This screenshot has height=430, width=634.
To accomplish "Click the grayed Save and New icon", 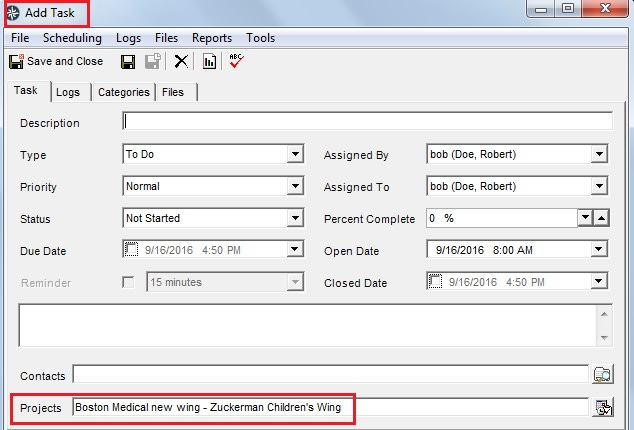I will point(153,62).
